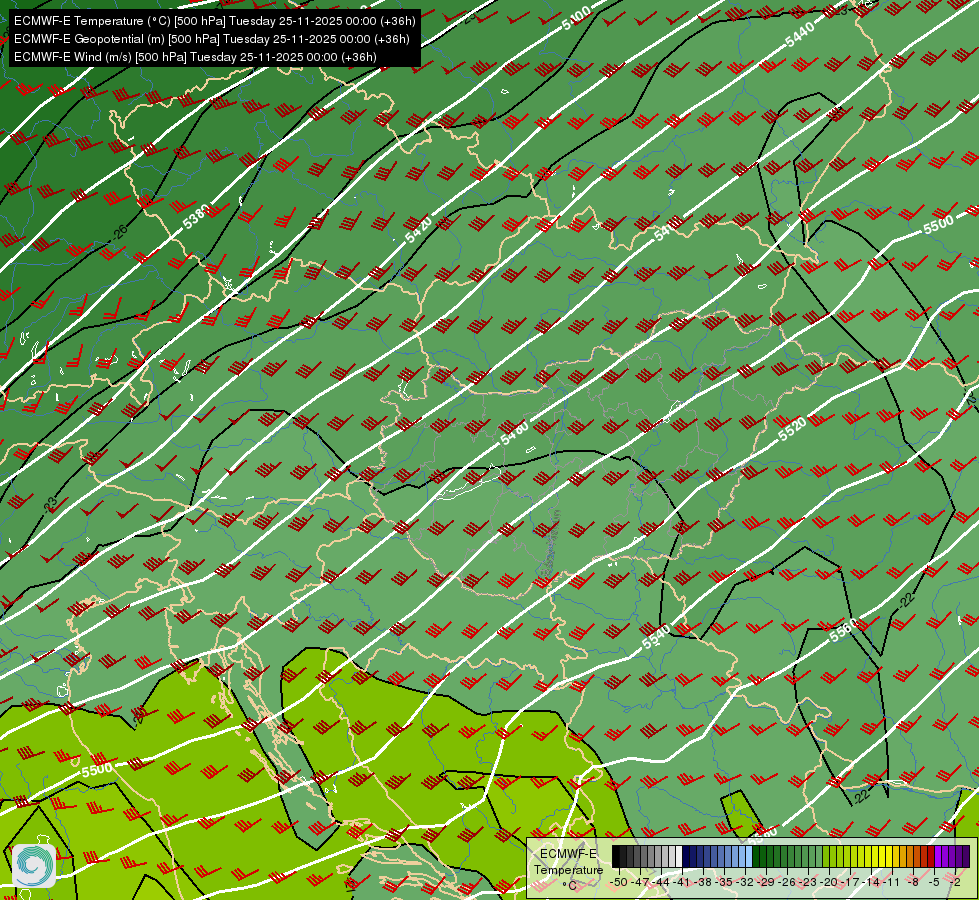Screen dimensions: 979x900
Task: Click the 5460 geopotential contour label
Action: 514,433
